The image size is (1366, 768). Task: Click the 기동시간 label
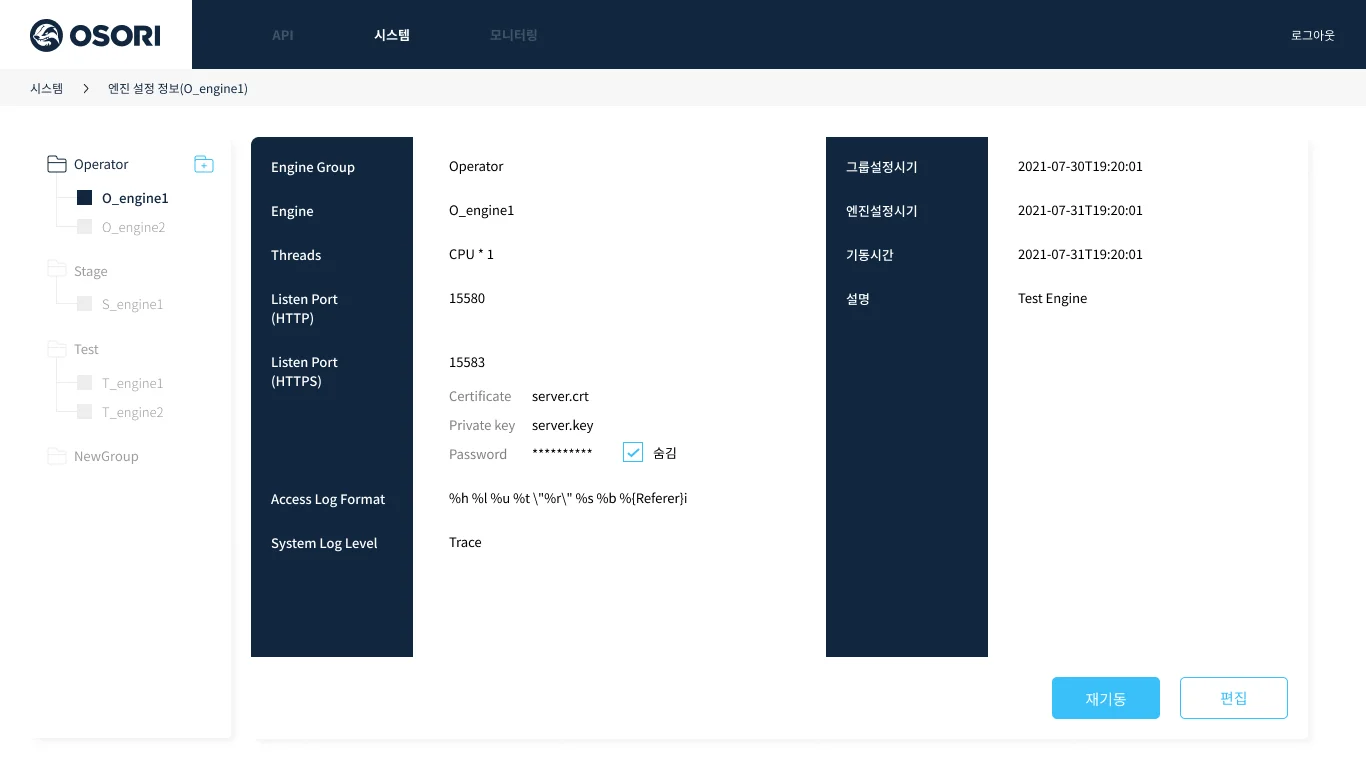[870, 255]
